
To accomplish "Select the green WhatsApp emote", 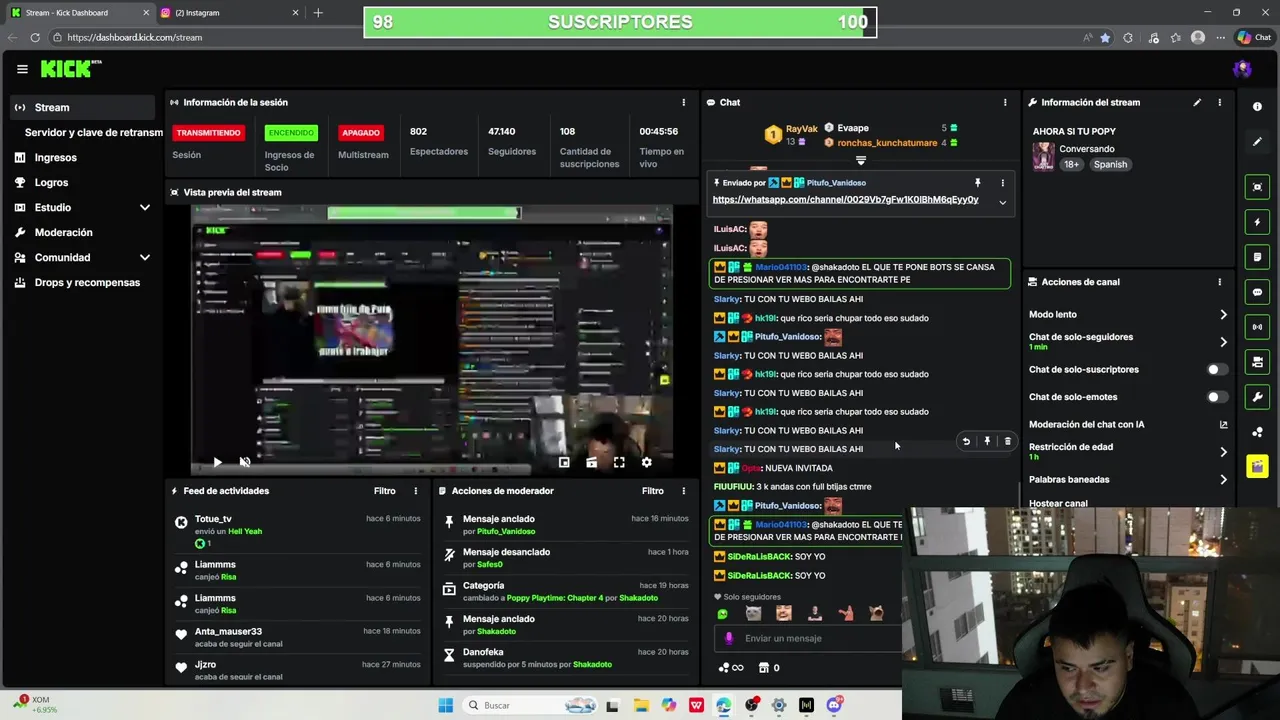I will (723, 614).
